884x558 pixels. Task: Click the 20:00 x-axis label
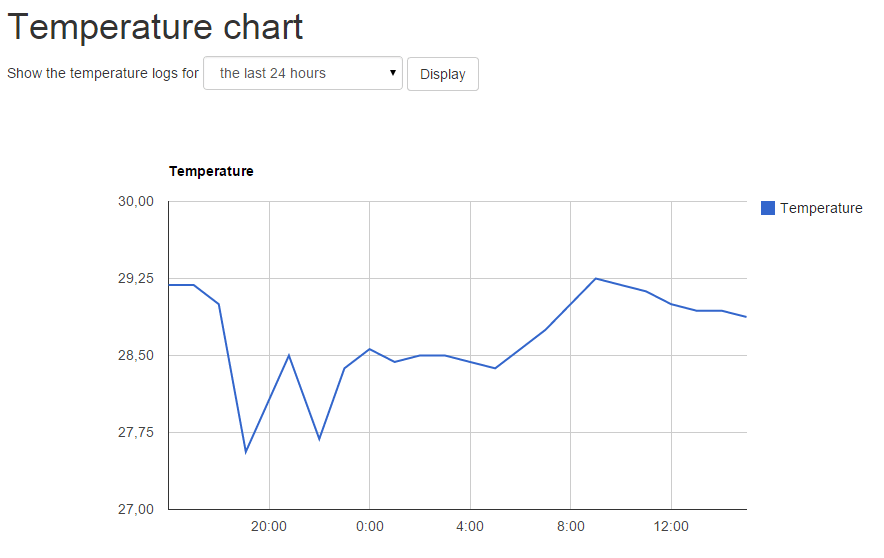coord(269,526)
